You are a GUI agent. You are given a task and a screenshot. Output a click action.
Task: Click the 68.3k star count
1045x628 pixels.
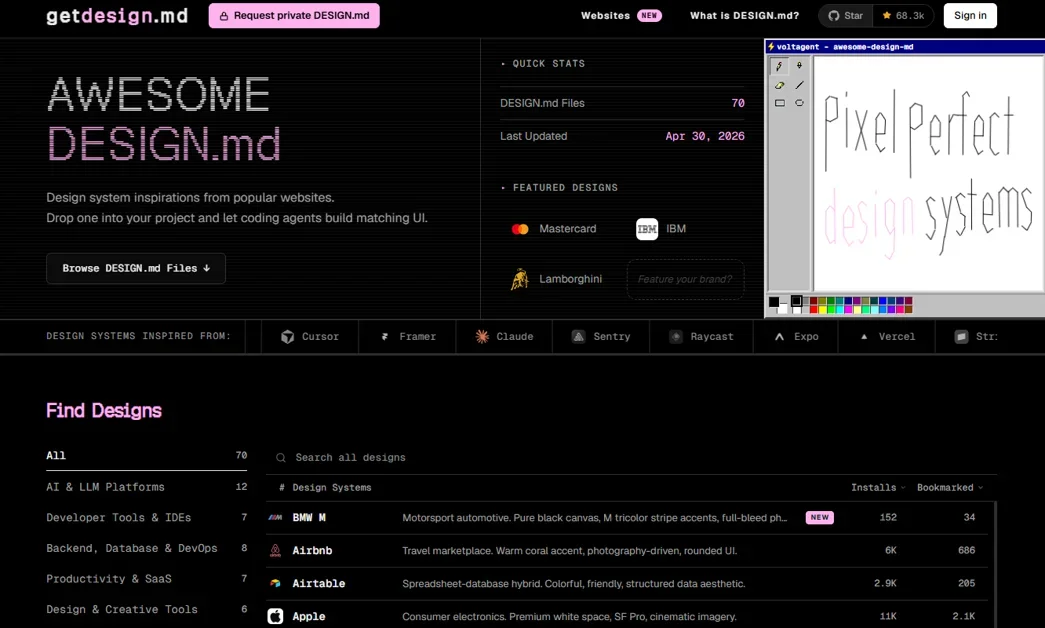[903, 15]
